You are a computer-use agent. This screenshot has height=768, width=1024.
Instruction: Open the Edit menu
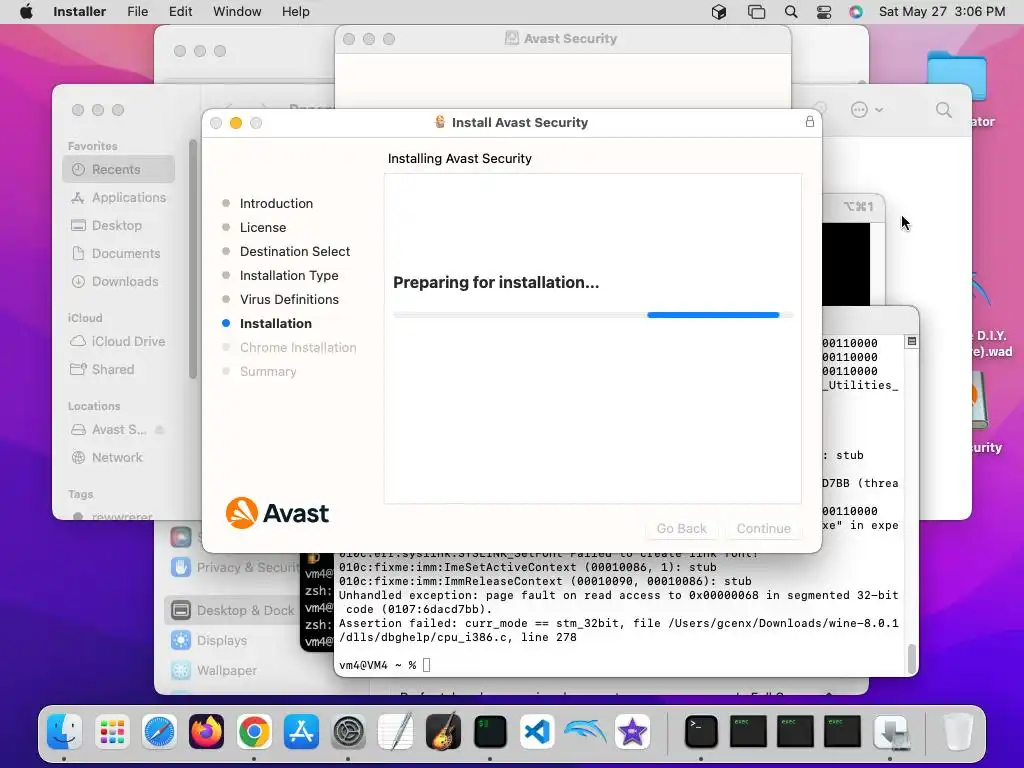coord(180,12)
